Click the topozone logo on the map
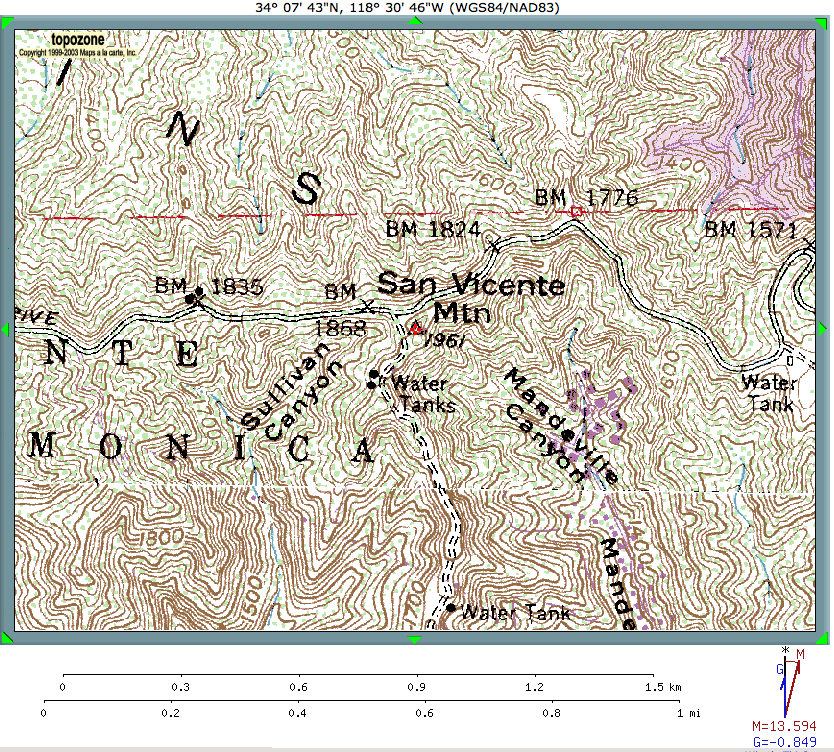The width and height of the screenshot is (834, 752). click(x=80, y=41)
